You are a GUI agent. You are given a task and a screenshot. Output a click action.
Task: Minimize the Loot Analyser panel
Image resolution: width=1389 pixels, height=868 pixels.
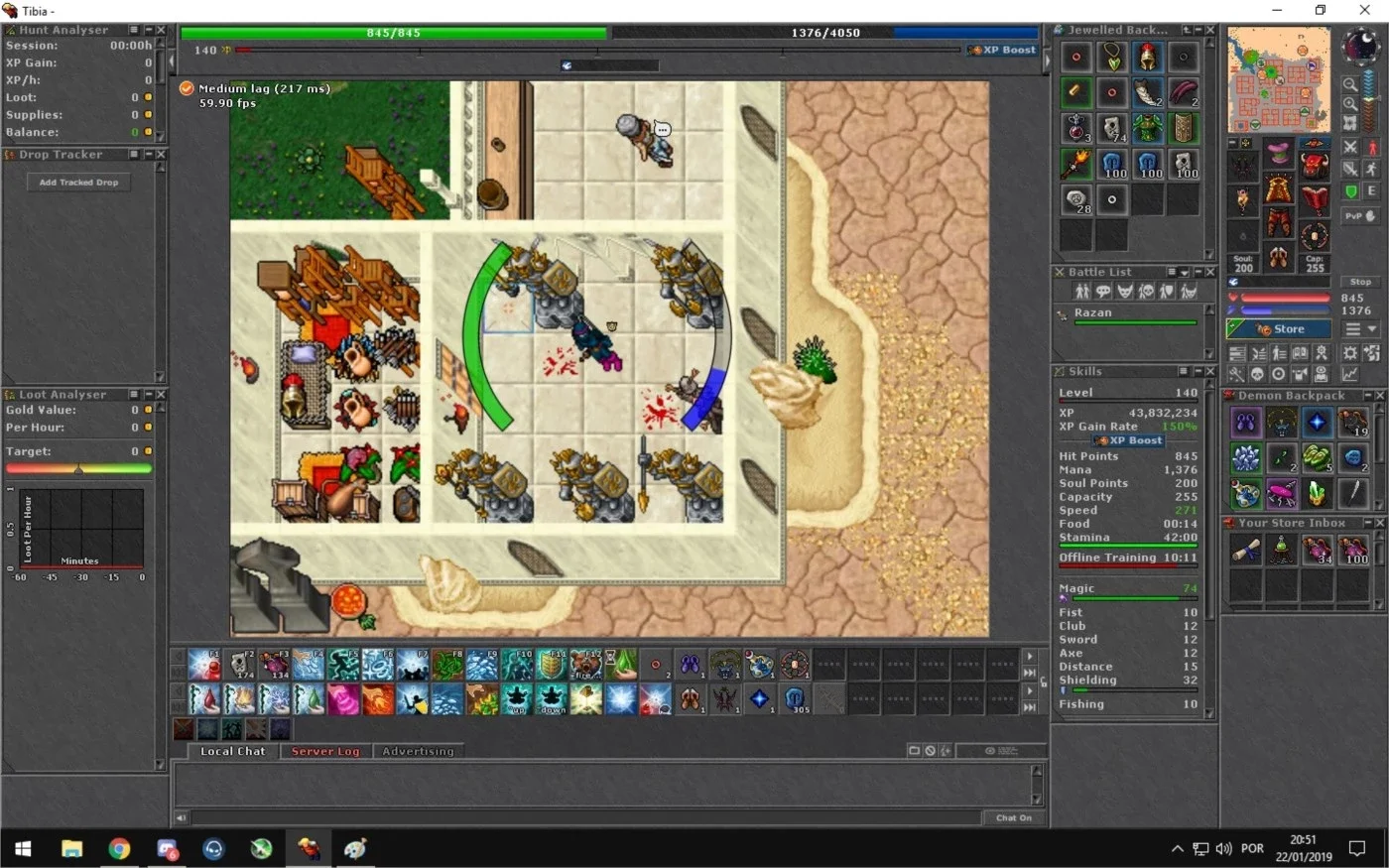coord(149,394)
